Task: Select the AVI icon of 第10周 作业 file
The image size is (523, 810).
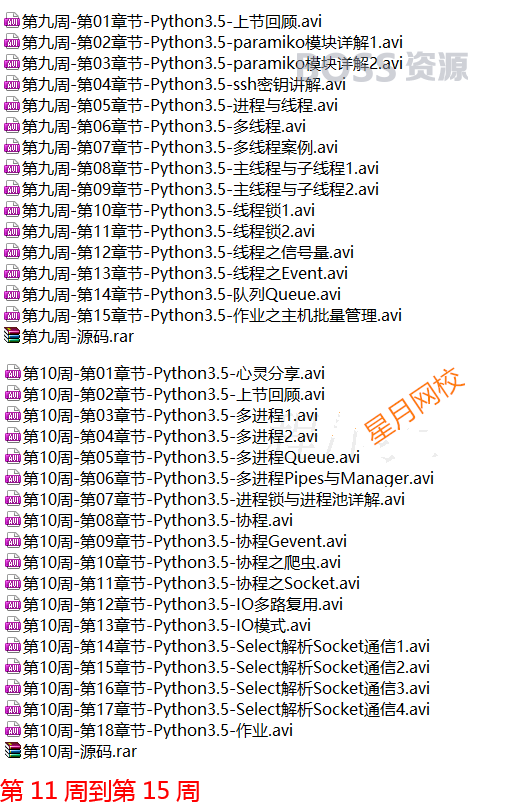Action: [x=13, y=730]
